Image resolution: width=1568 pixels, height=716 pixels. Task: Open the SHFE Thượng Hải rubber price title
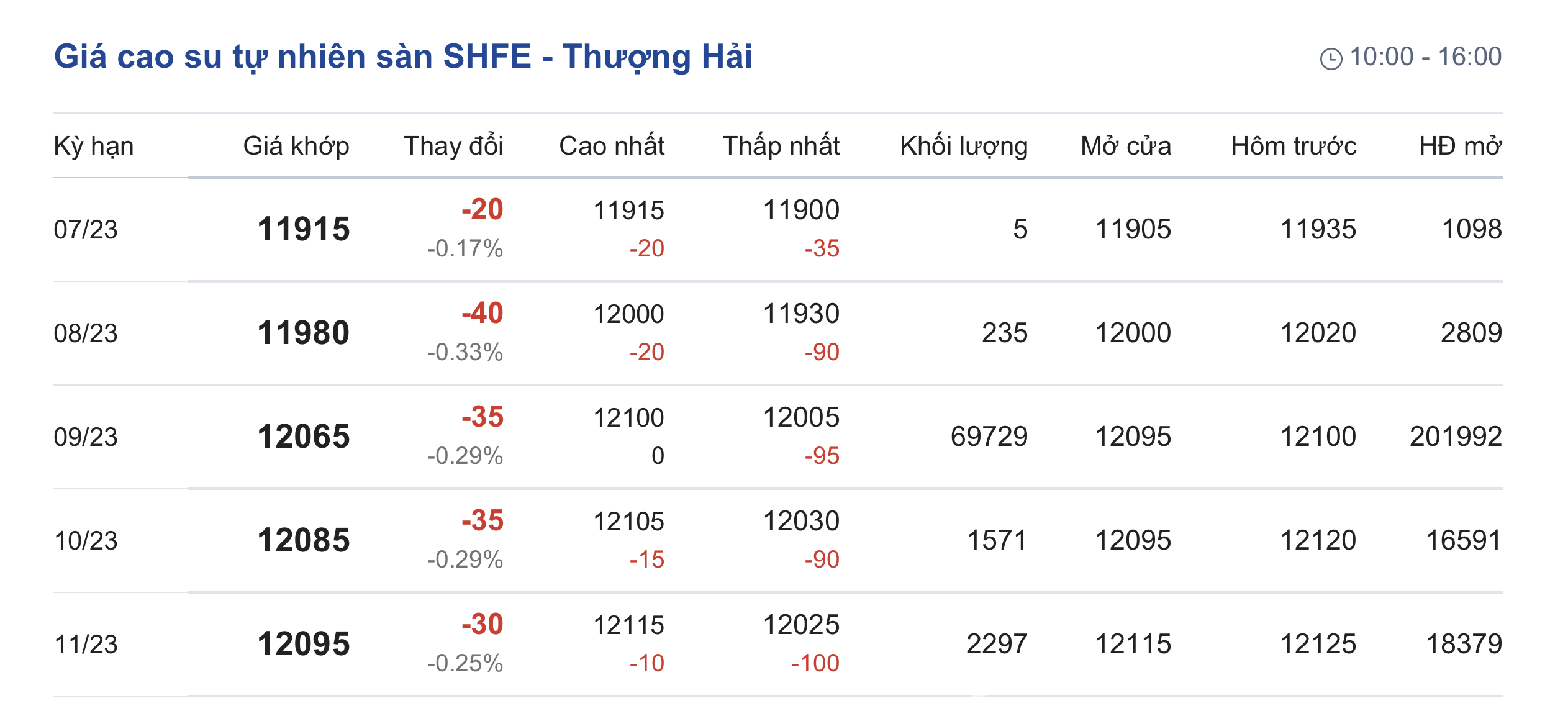pos(403,57)
